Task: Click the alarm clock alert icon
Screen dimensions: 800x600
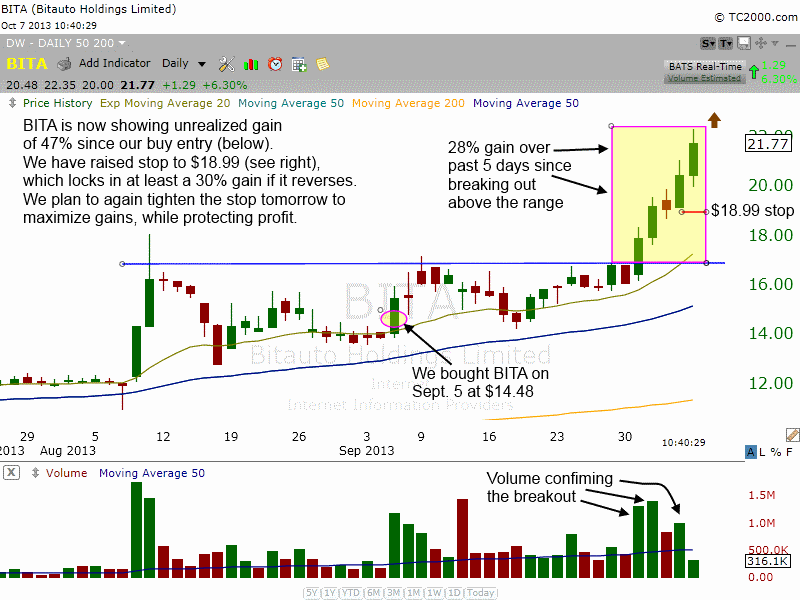Action: coord(275,64)
